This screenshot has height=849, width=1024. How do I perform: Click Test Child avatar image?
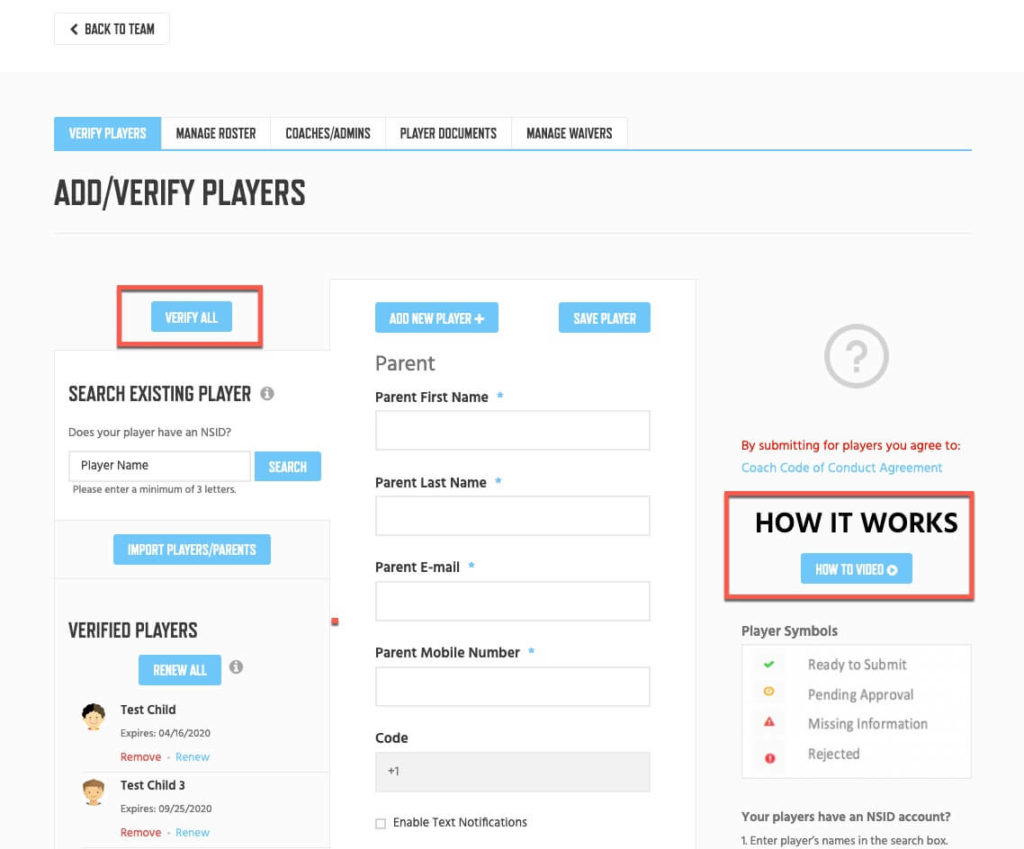tap(93, 716)
